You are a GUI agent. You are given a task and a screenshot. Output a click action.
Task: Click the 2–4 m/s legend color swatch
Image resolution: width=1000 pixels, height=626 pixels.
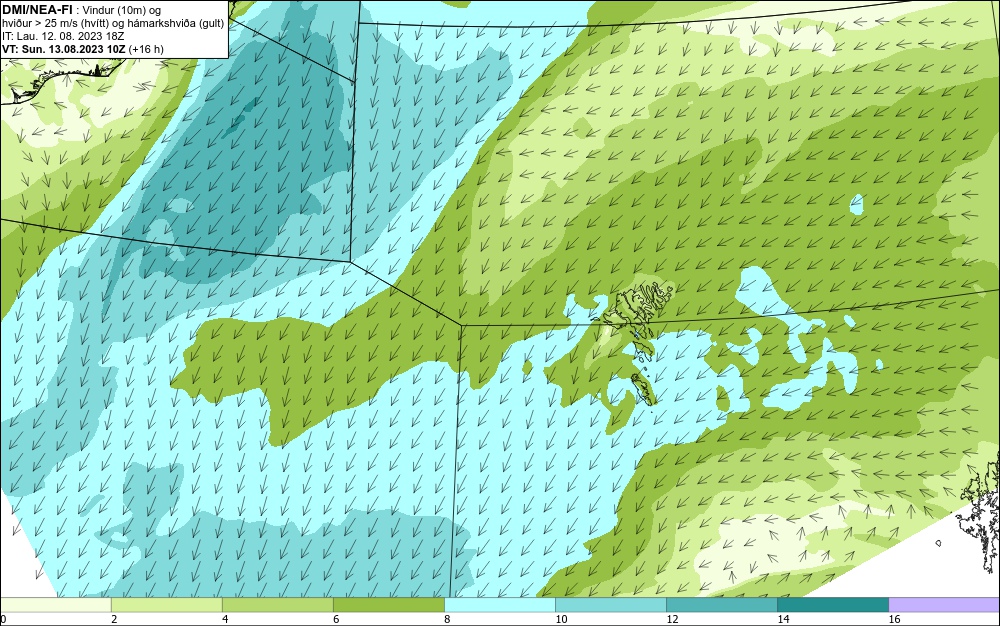[166, 604]
